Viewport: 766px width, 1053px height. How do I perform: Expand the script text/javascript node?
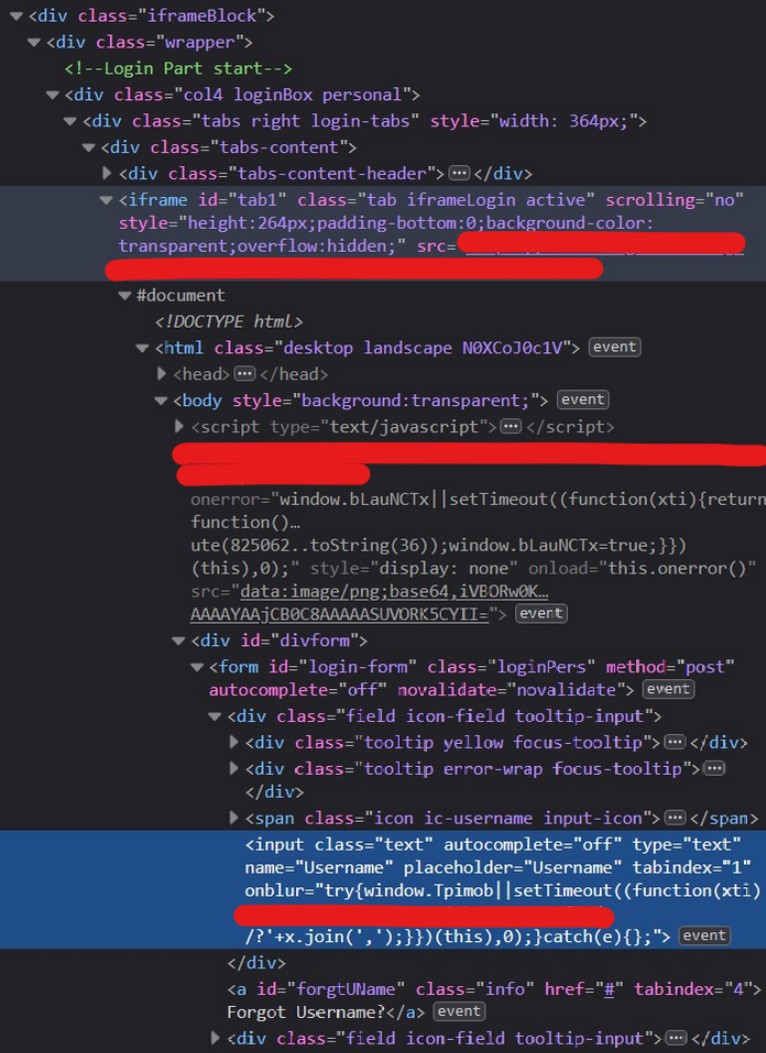coord(179,426)
